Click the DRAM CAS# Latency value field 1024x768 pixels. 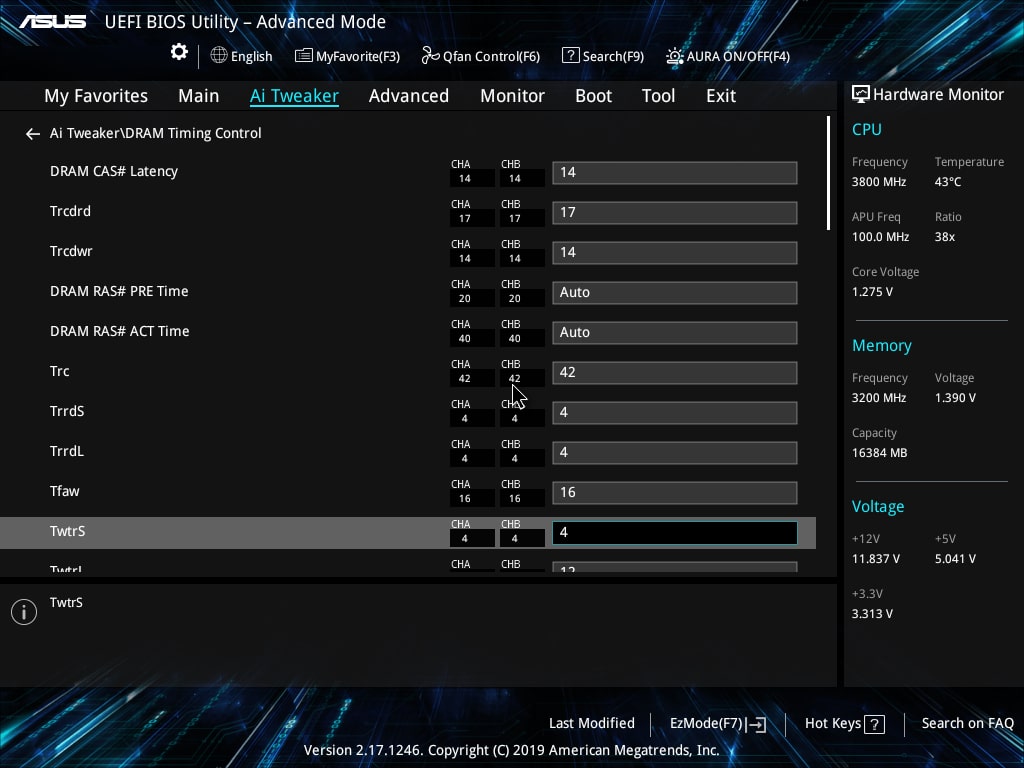click(x=675, y=172)
